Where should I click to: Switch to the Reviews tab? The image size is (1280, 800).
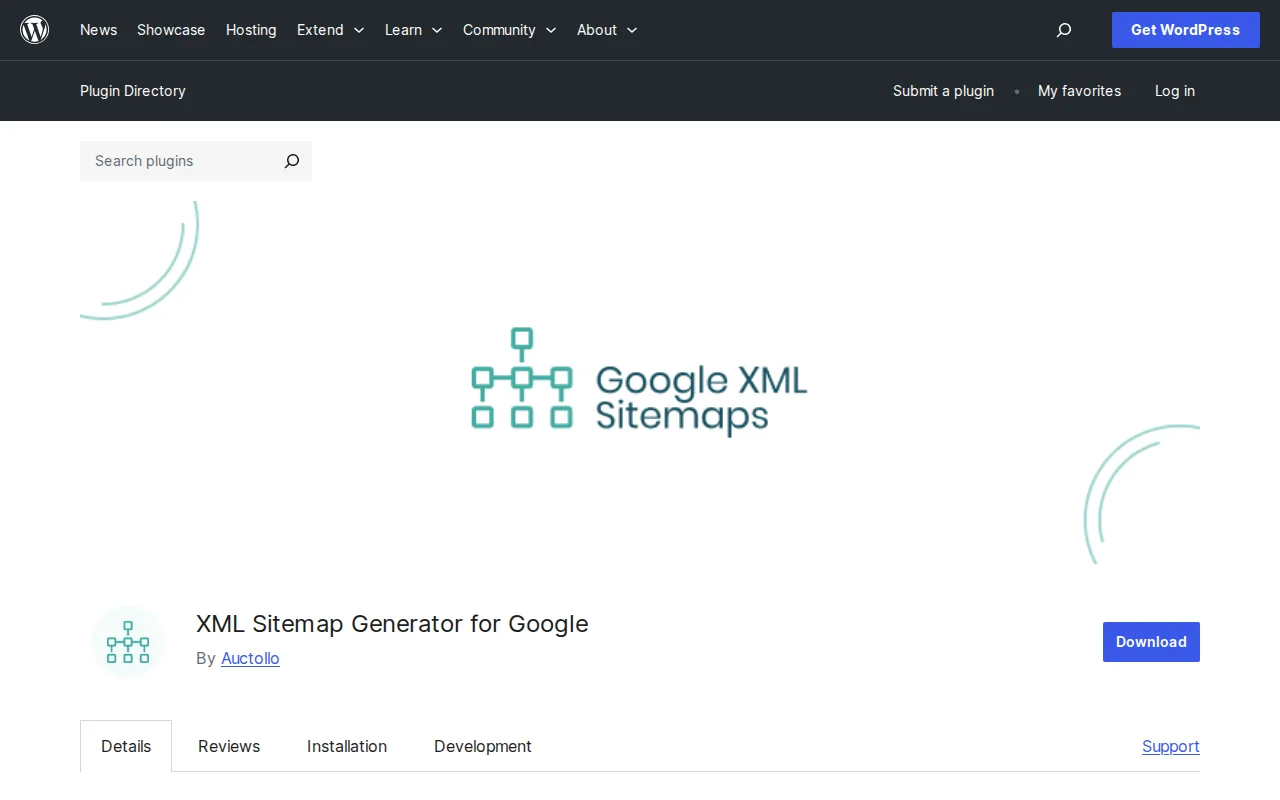pyautogui.click(x=229, y=746)
